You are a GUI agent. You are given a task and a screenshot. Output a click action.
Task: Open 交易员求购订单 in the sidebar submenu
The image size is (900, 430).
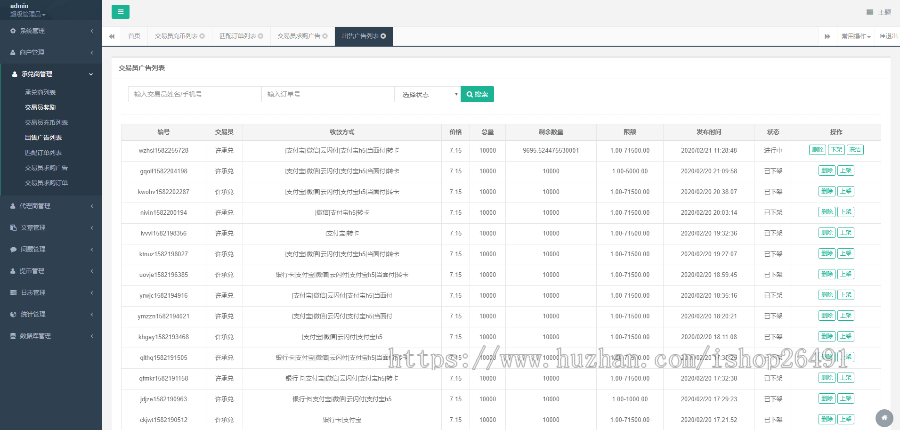tap(46, 183)
